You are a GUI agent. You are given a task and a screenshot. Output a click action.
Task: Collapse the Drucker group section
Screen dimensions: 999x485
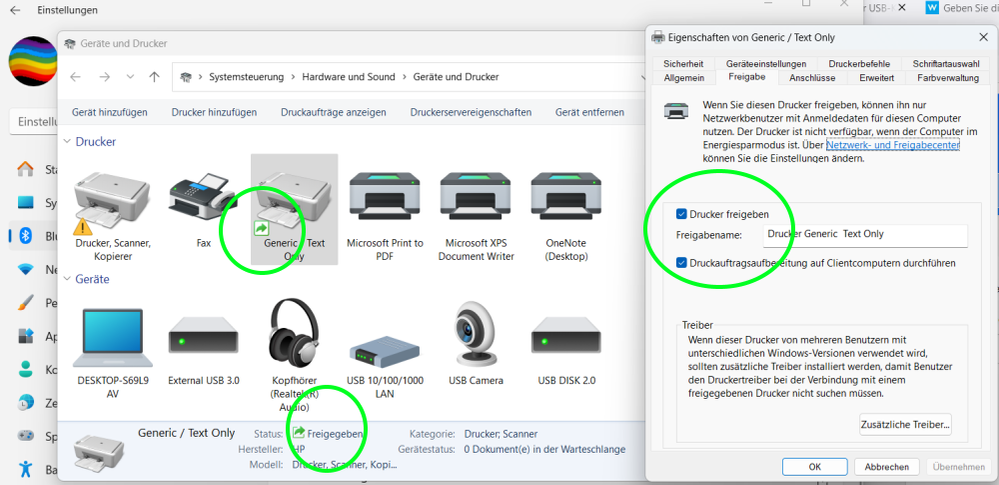(68, 142)
